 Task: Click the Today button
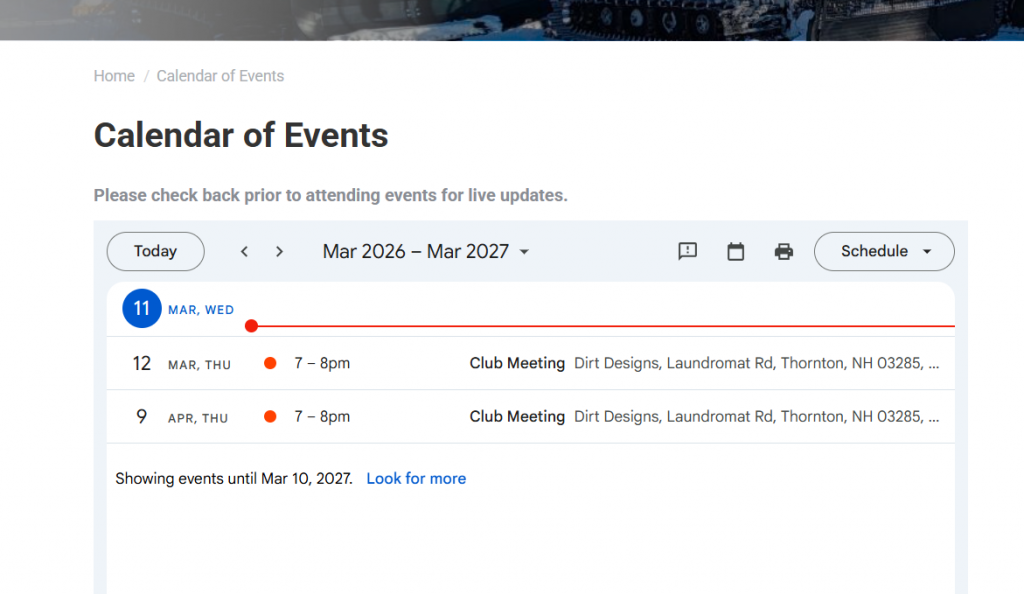(x=155, y=251)
